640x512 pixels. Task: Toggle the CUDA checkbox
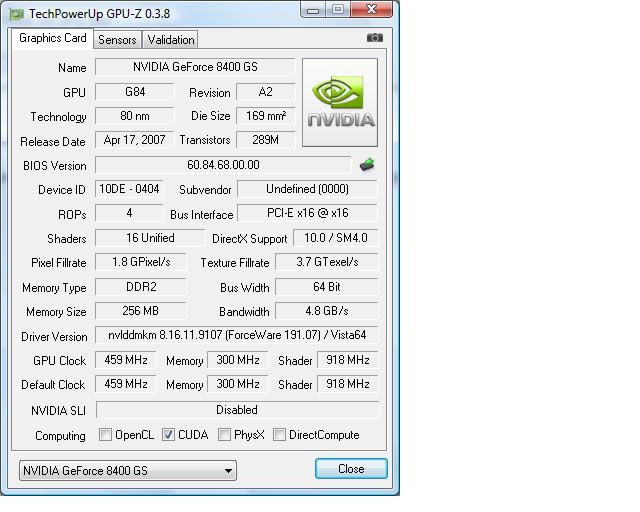coord(168,434)
